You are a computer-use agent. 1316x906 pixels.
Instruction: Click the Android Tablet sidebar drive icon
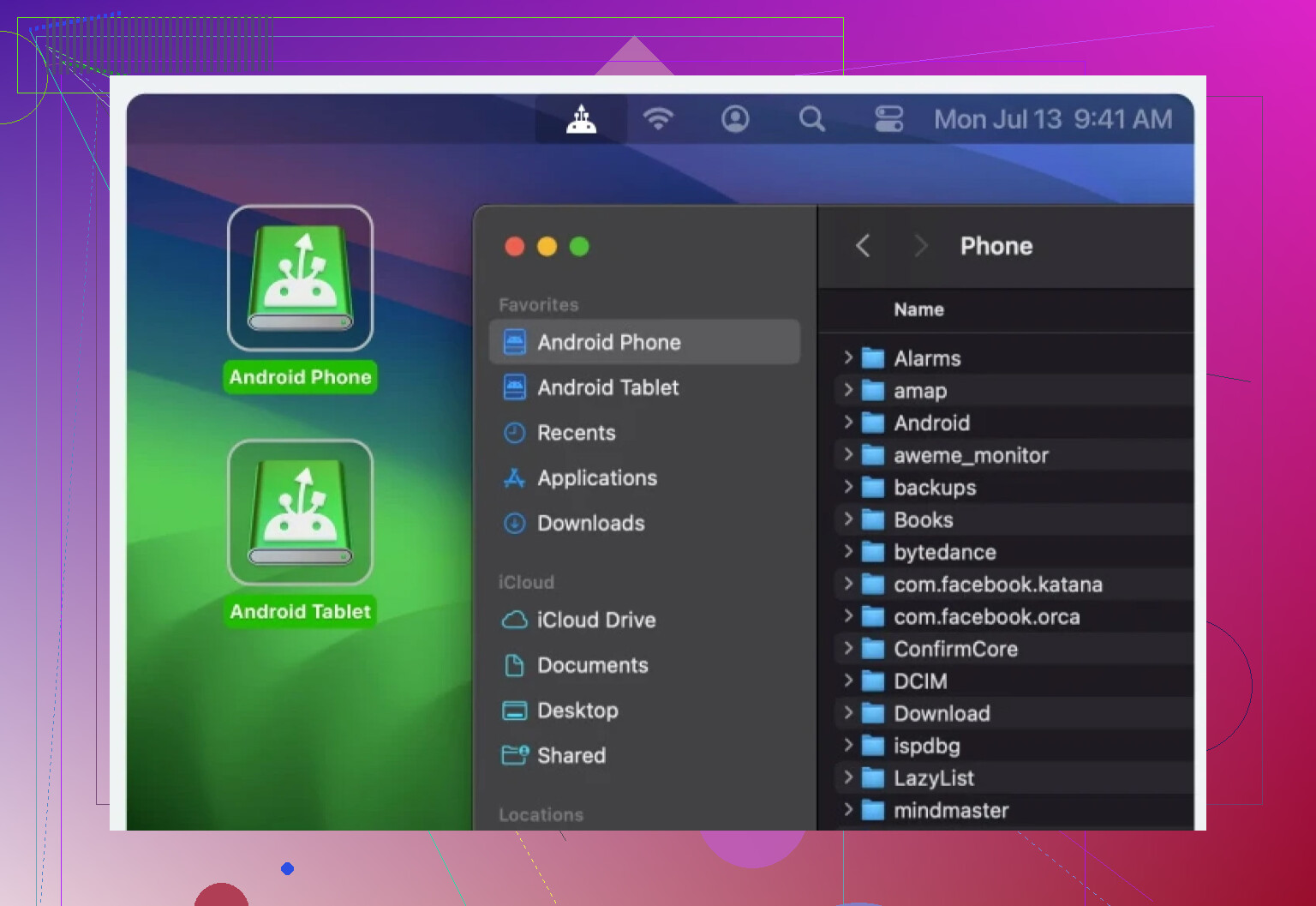click(515, 387)
